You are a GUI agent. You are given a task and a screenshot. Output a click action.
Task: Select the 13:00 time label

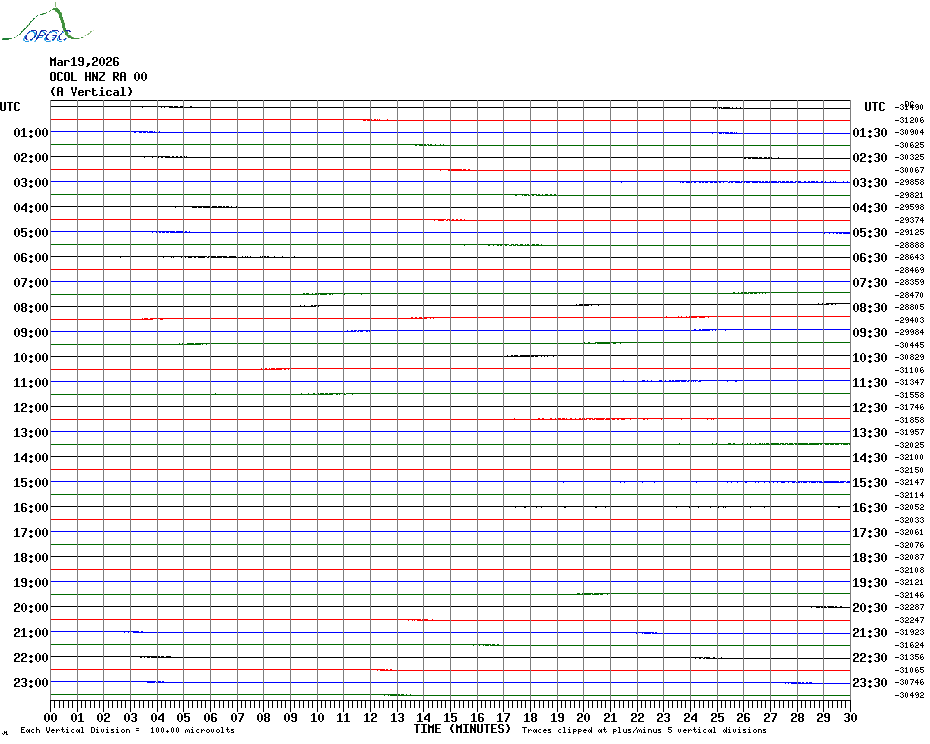31,433
